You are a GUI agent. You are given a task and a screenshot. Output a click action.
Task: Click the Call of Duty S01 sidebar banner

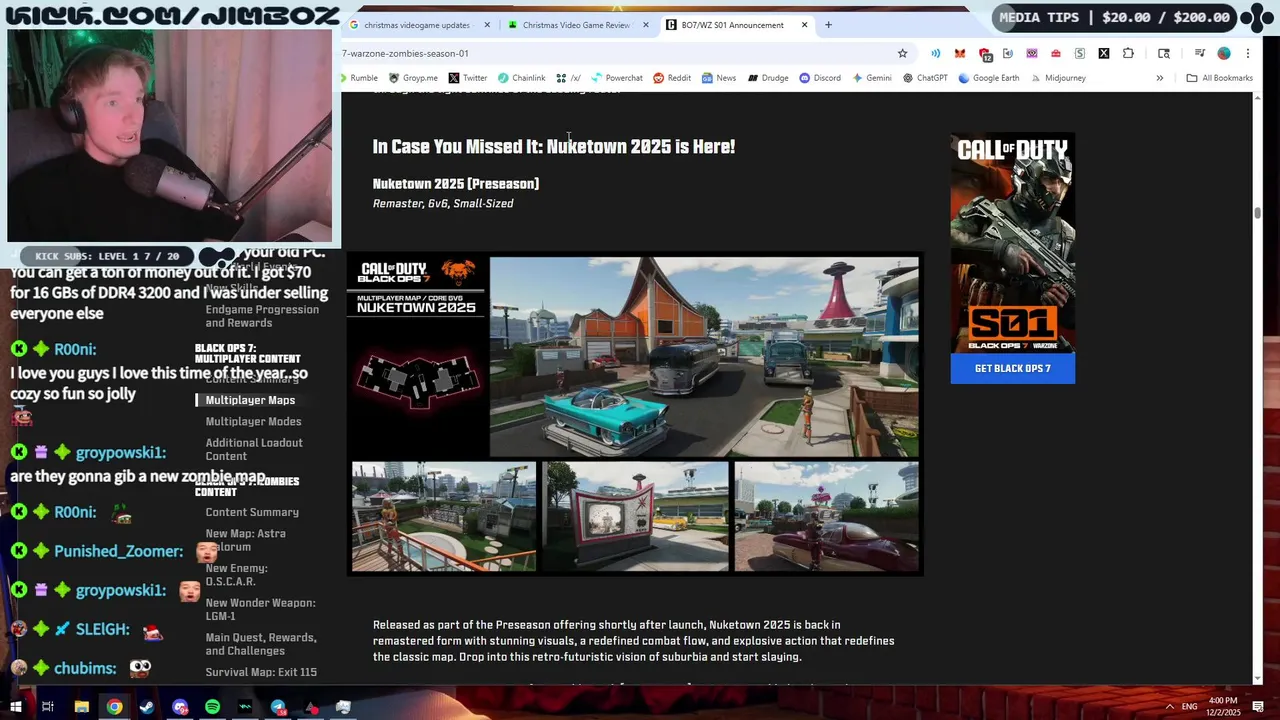point(1012,243)
